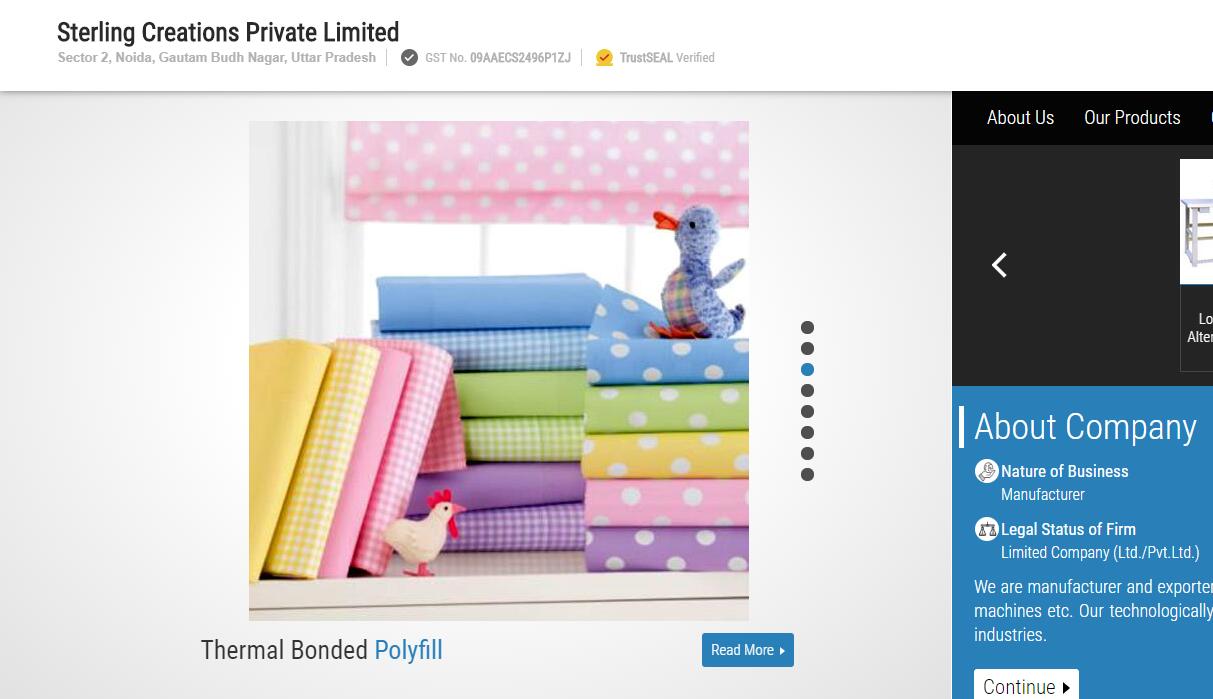Select the fifth slide indicator dot

pyautogui.click(x=807, y=412)
